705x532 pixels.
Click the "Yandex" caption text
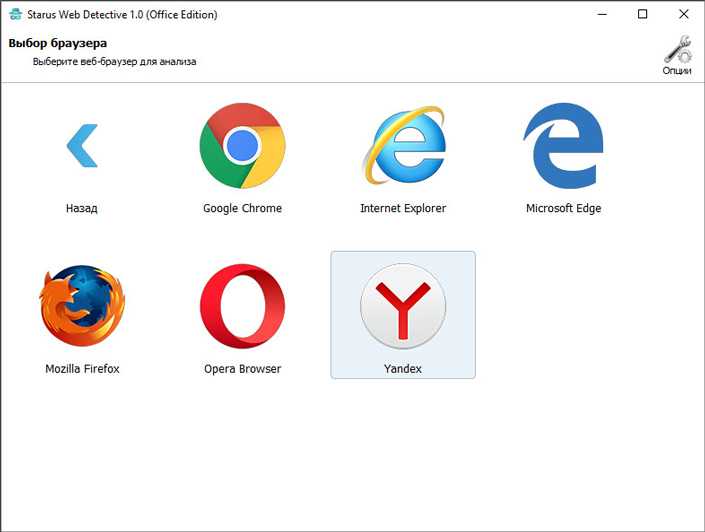[x=403, y=369]
